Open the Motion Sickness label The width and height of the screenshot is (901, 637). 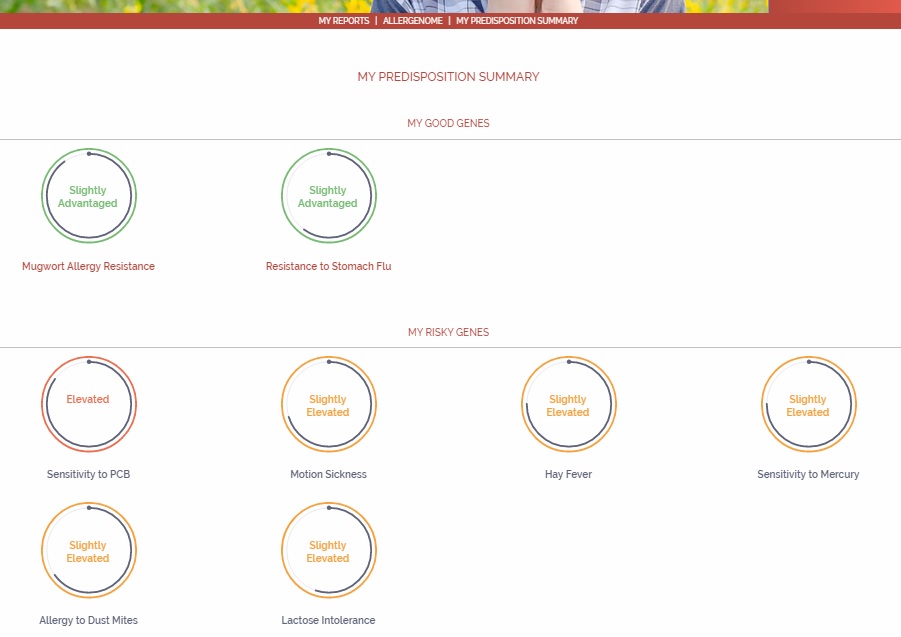coord(328,474)
